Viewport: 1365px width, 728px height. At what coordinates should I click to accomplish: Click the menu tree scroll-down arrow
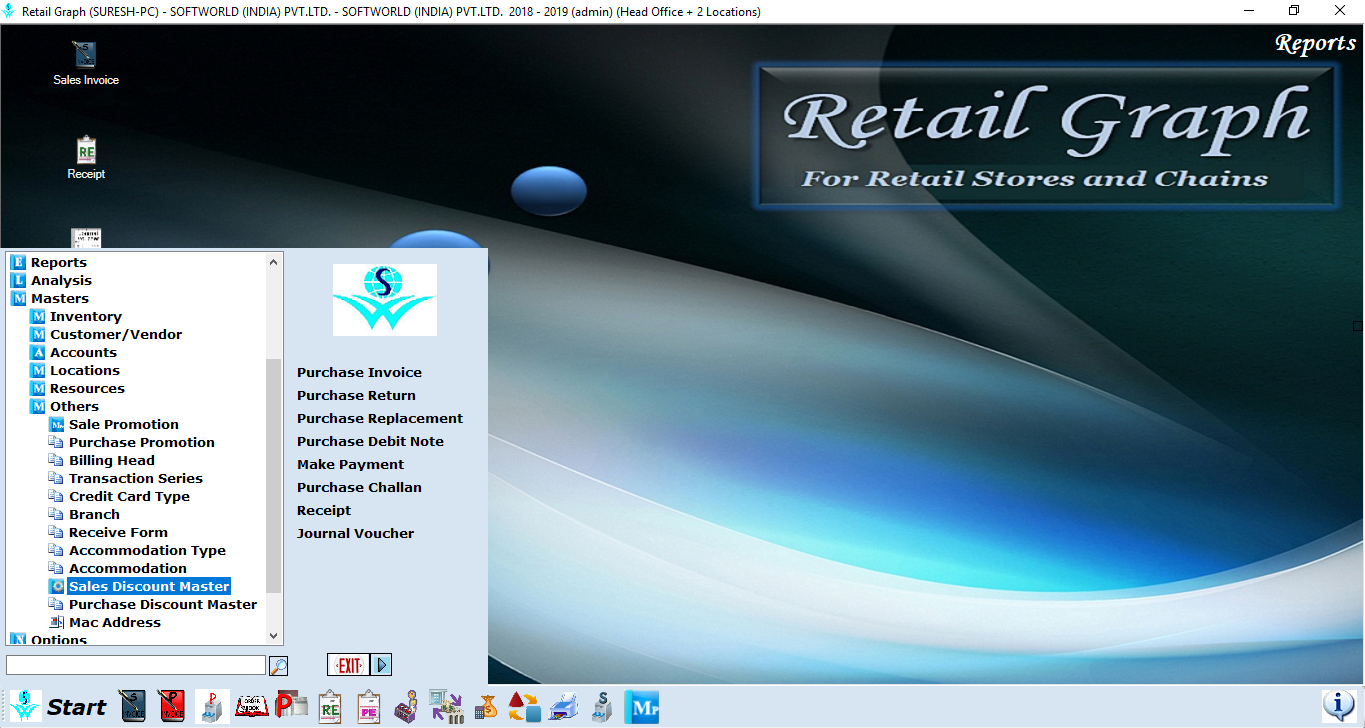pos(274,635)
